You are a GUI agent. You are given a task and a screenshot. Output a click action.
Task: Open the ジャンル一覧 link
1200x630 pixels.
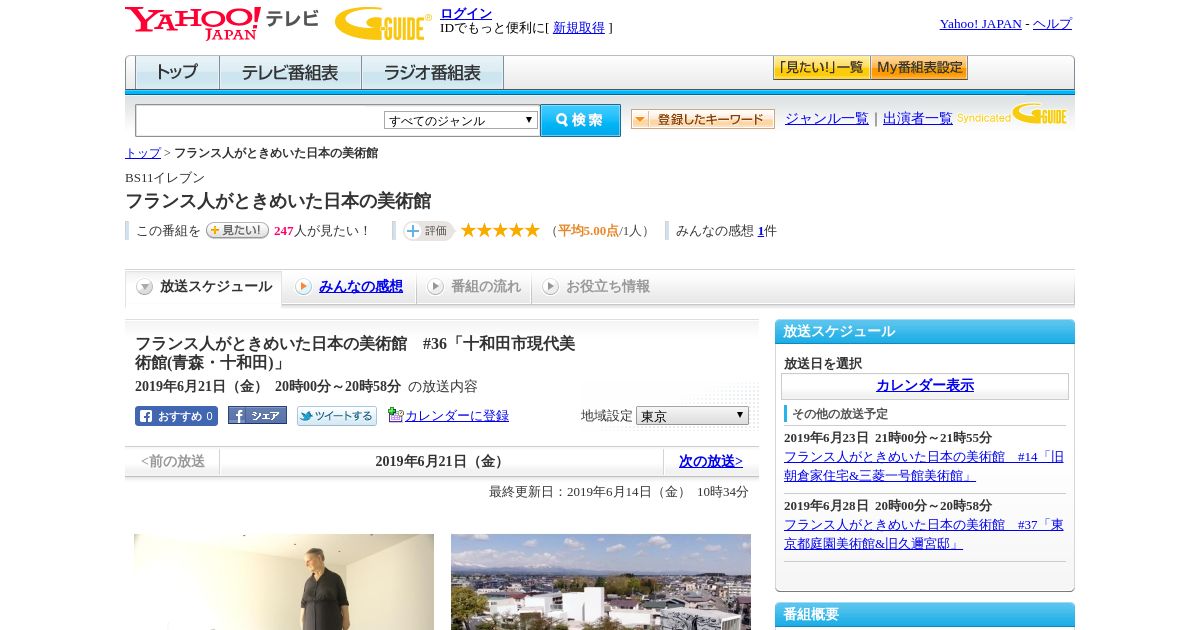pos(827,119)
